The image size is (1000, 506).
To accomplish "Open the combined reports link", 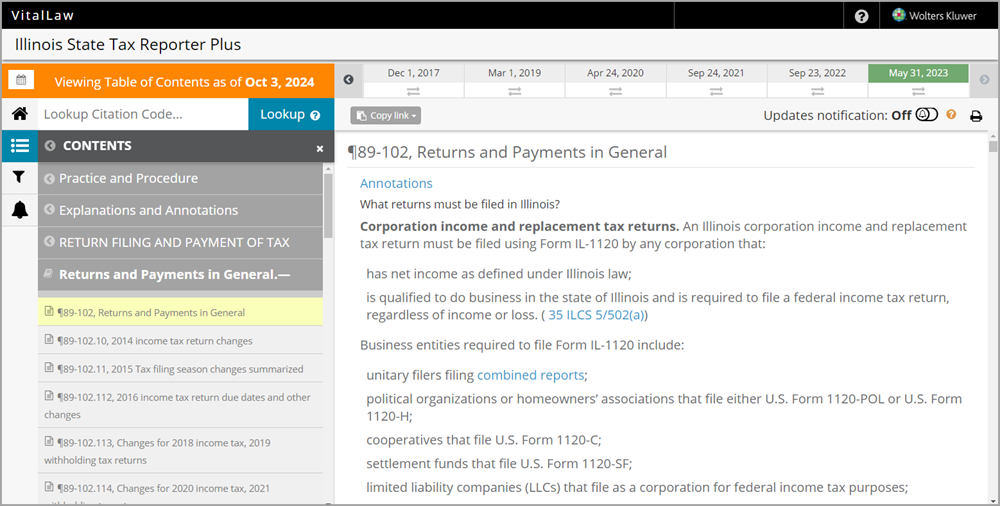I will (x=531, y=375).
